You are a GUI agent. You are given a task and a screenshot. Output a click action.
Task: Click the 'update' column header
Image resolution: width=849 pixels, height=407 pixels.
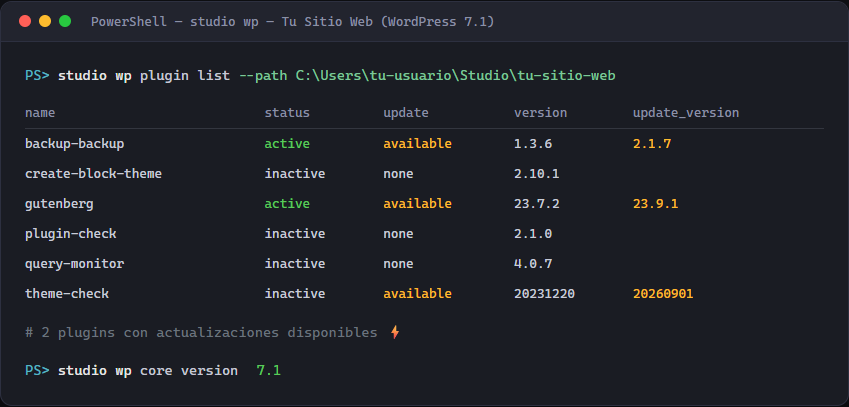click(406, 113)
